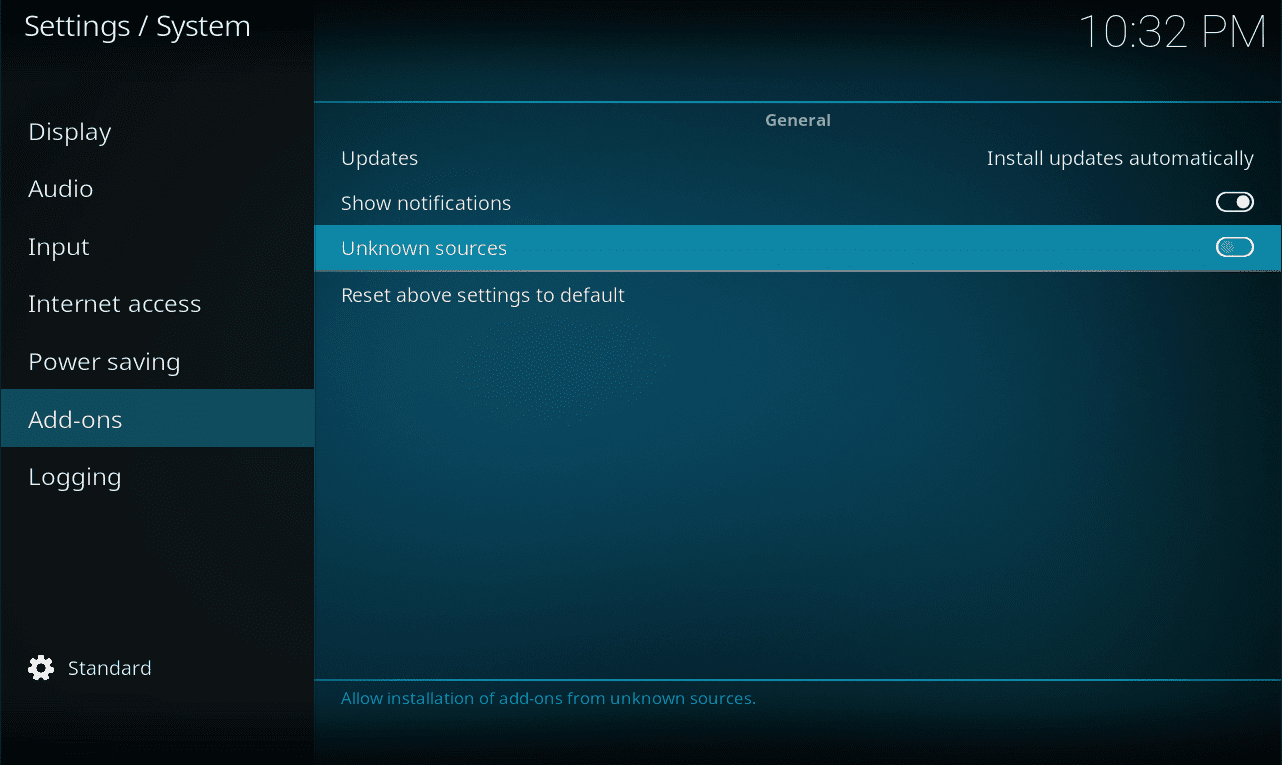Image resolution: width=1282 pixels, height=765 pixels.
Task: Click the unknown sources description text
Action: pyautogui.click(x=548, y=698)
